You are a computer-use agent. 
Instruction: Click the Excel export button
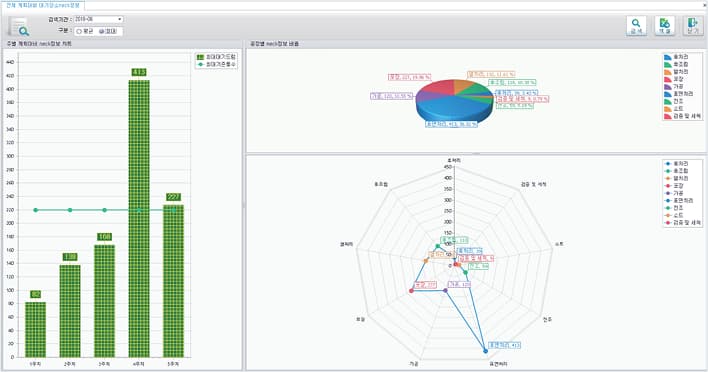(x=665, y=26)
